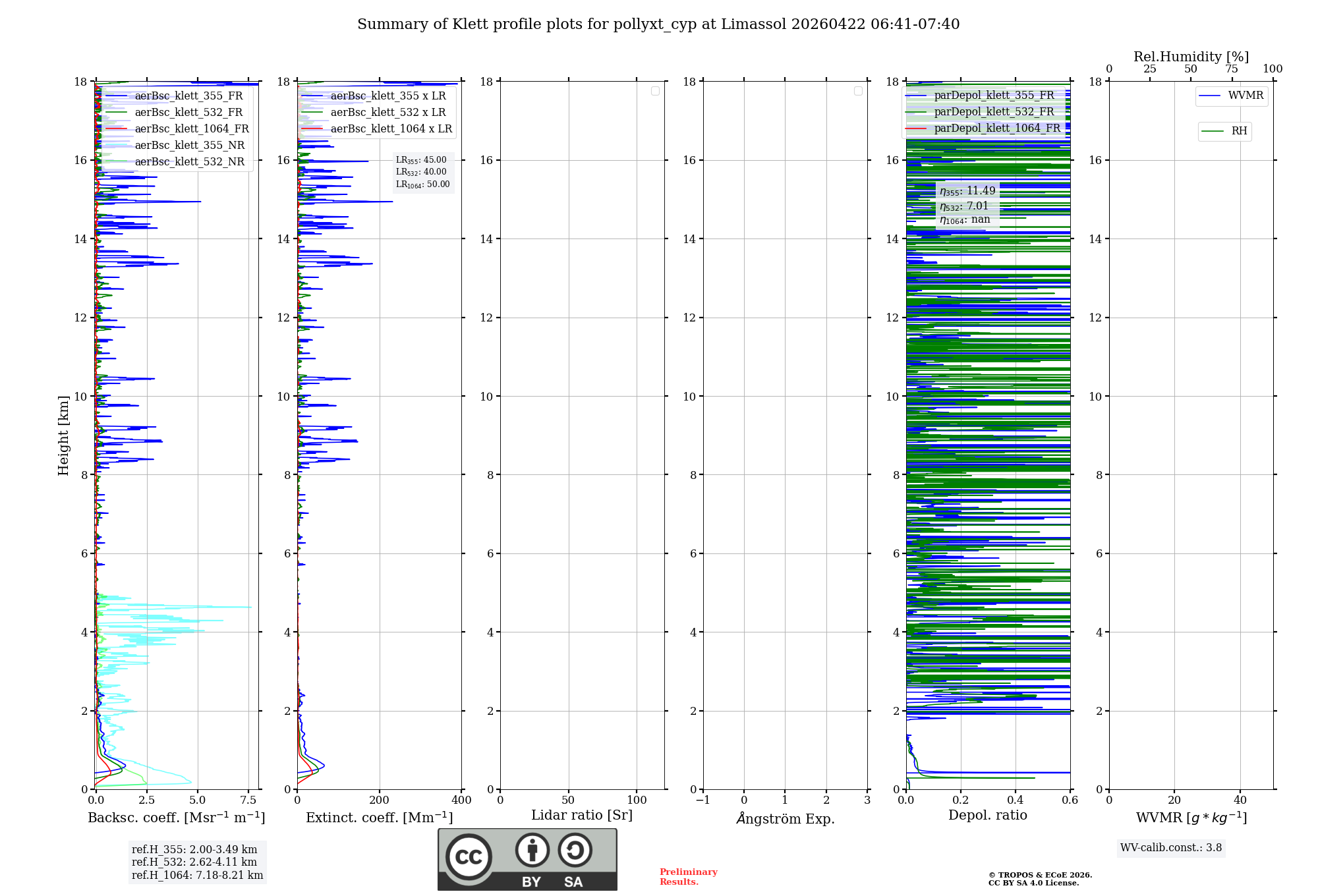Click the Rel.Humidity [%] top axis label
This screenshot has width=1318, height=896.
click(1191, 57)
